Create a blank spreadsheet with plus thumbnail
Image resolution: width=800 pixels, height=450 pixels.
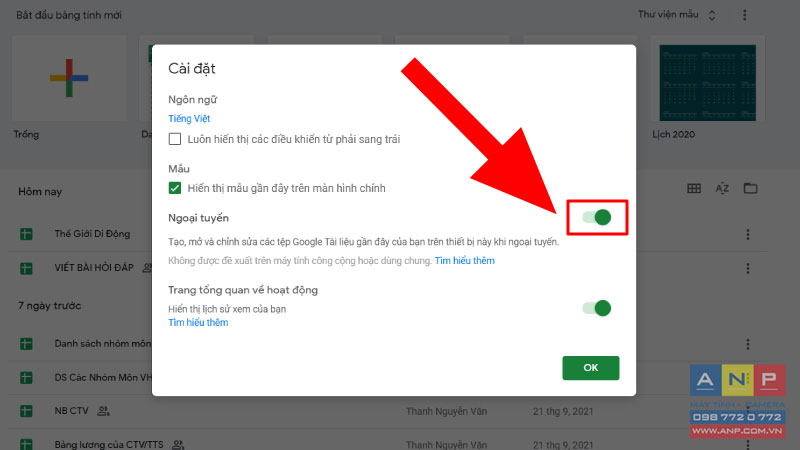coord(69,78)
